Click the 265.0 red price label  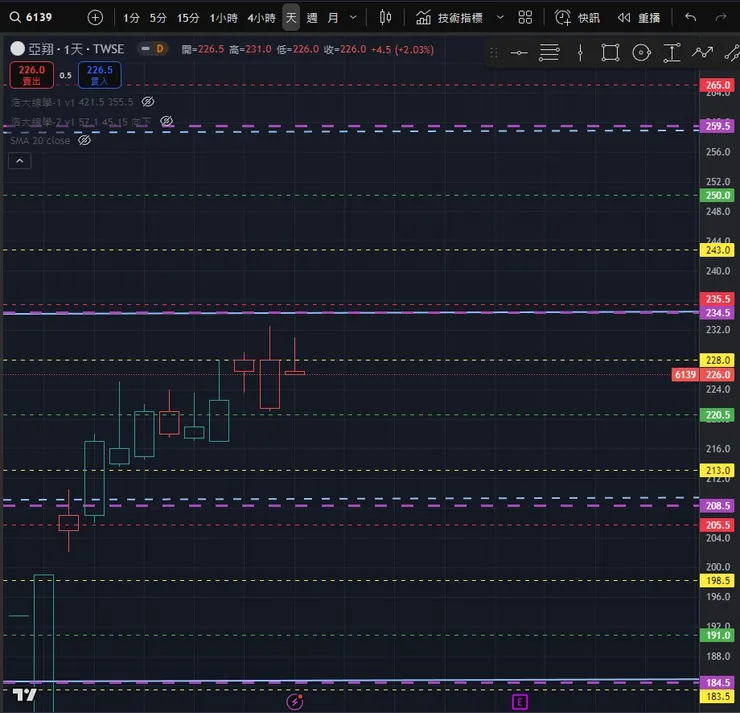click(x=717, y=85)
